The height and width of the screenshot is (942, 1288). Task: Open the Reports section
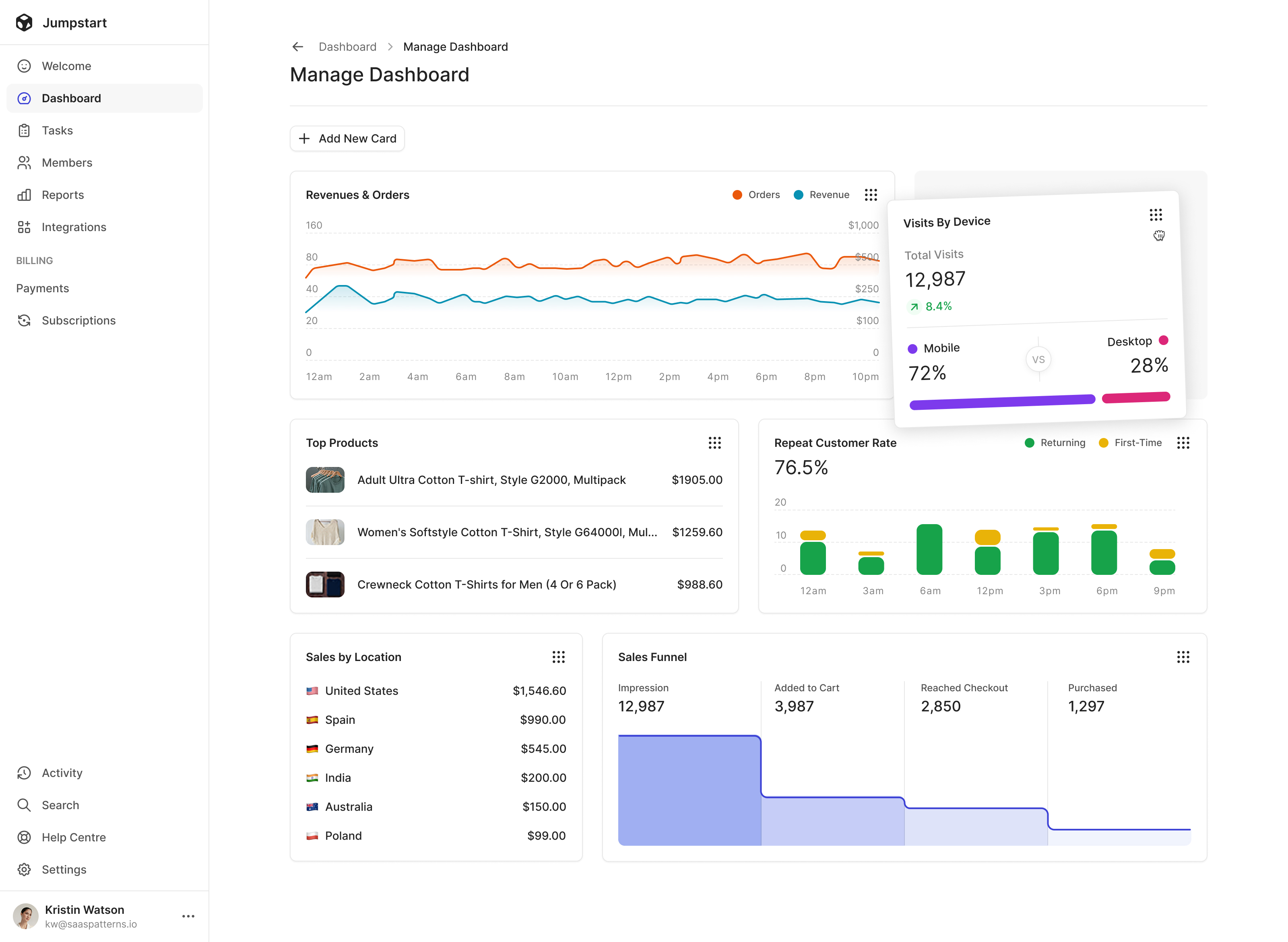(x=104, y=195)
